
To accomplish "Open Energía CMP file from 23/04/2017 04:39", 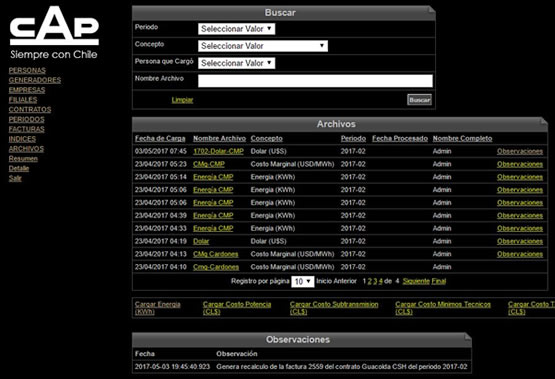I will (213, 216).
